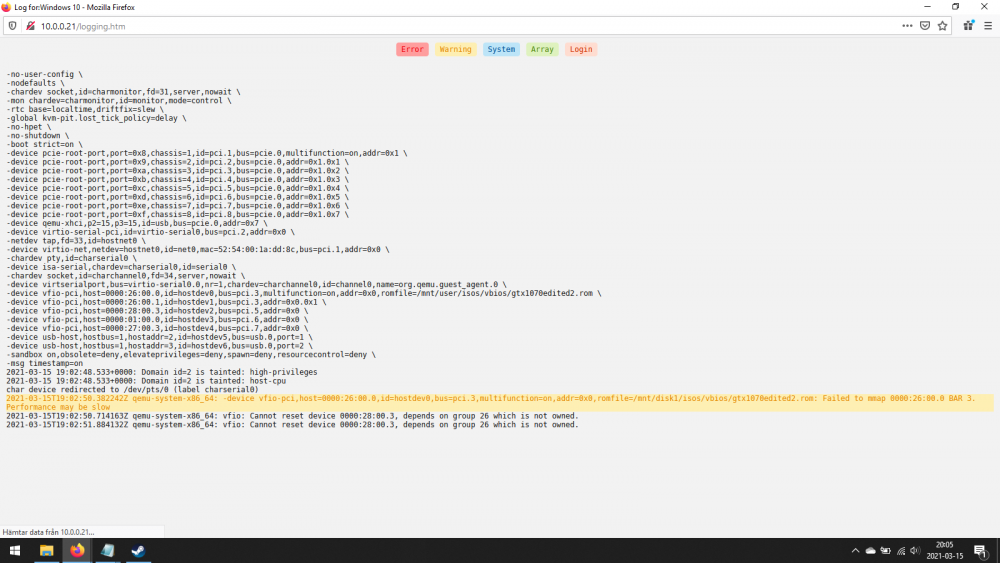The image size is (1000, 563).
Task: Click the '-nodefaults' line
Action: click(36, 83)
